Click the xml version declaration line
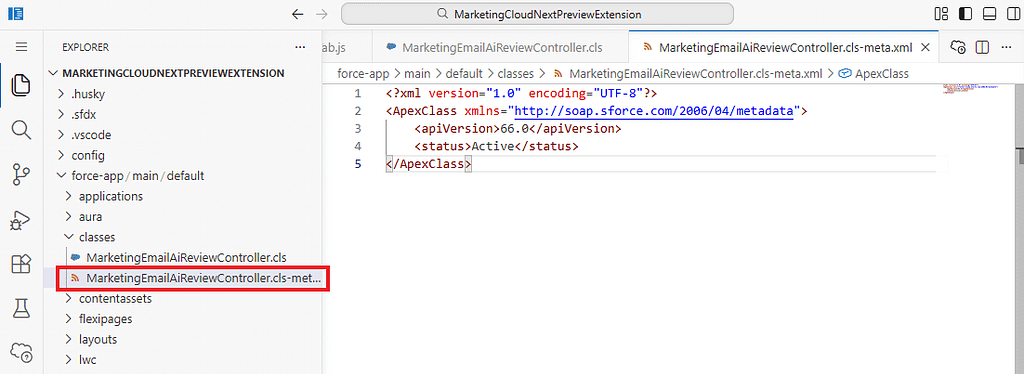The width and height of the screenshot is (1024, 374). tap(521, 93)
